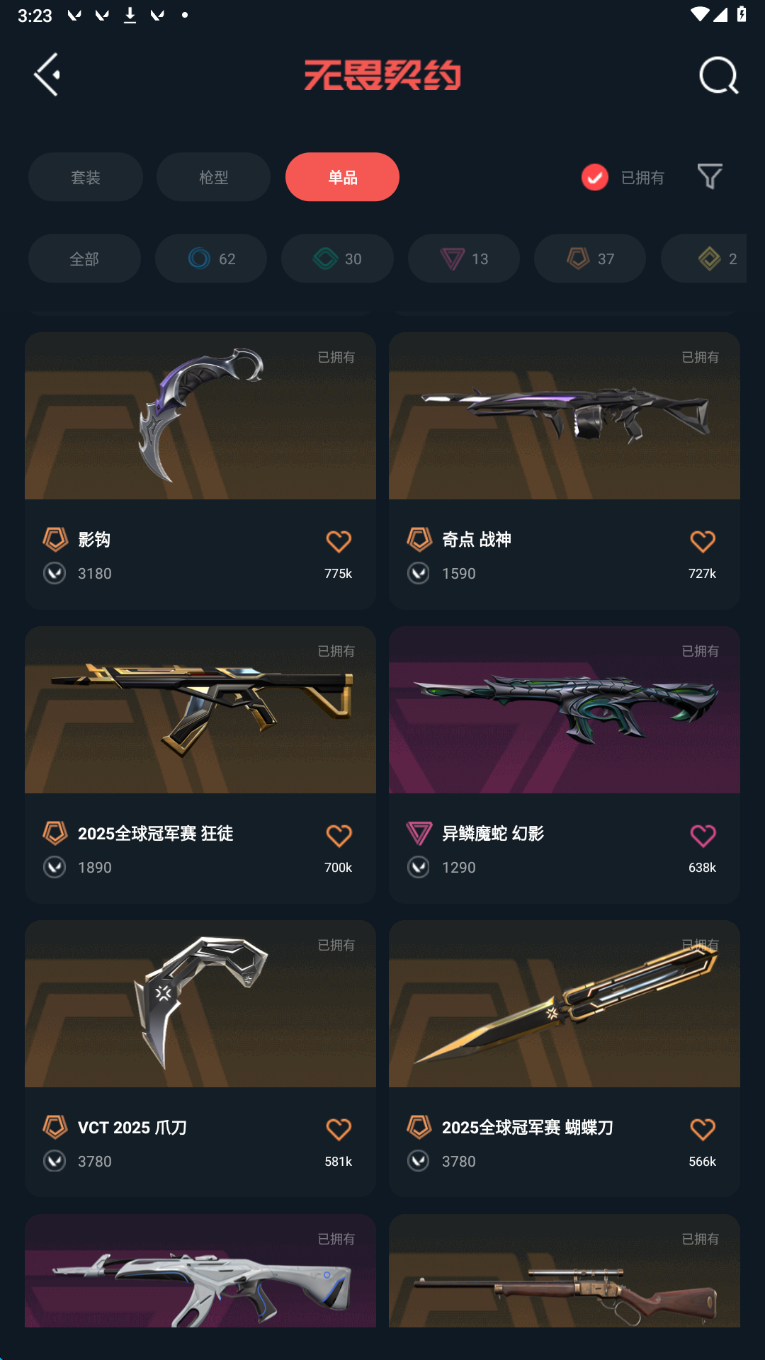Select the 全部 rarity filter
765x1360 pixels.
click(84, 259)
